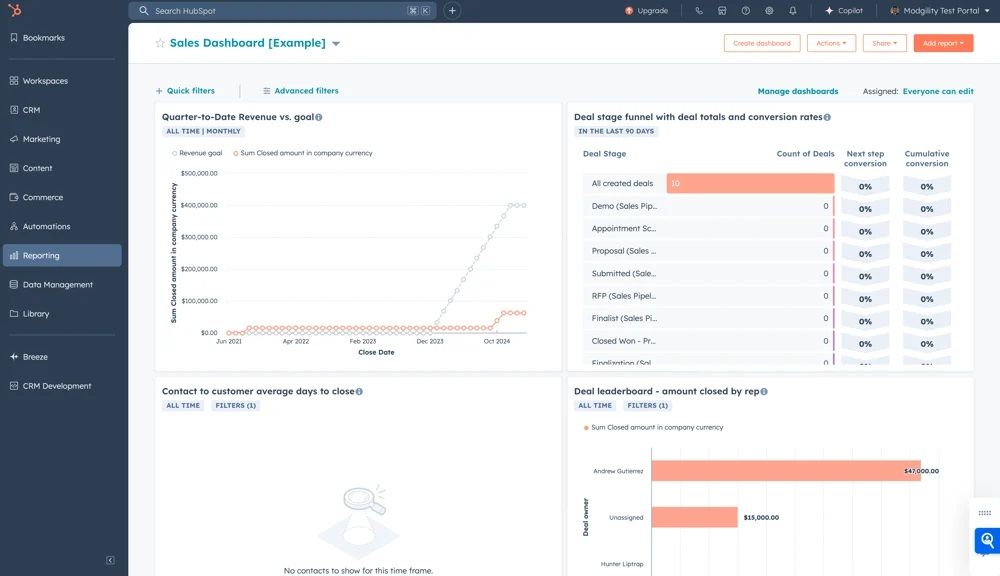The height and width of the screenshot is (576, 1000).
Task: Favorite the dashboard with the star icon
Action: coord(160,43)
